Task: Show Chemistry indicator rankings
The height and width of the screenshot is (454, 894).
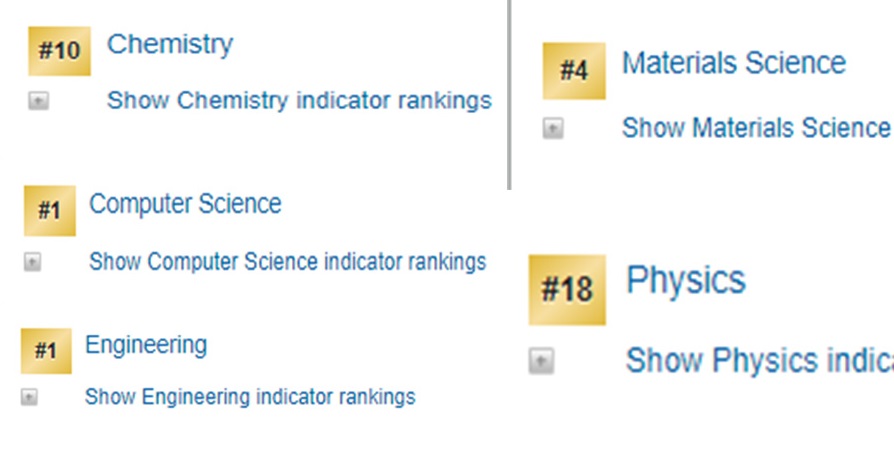Action: pyautogui.click(x=299, y=101)
